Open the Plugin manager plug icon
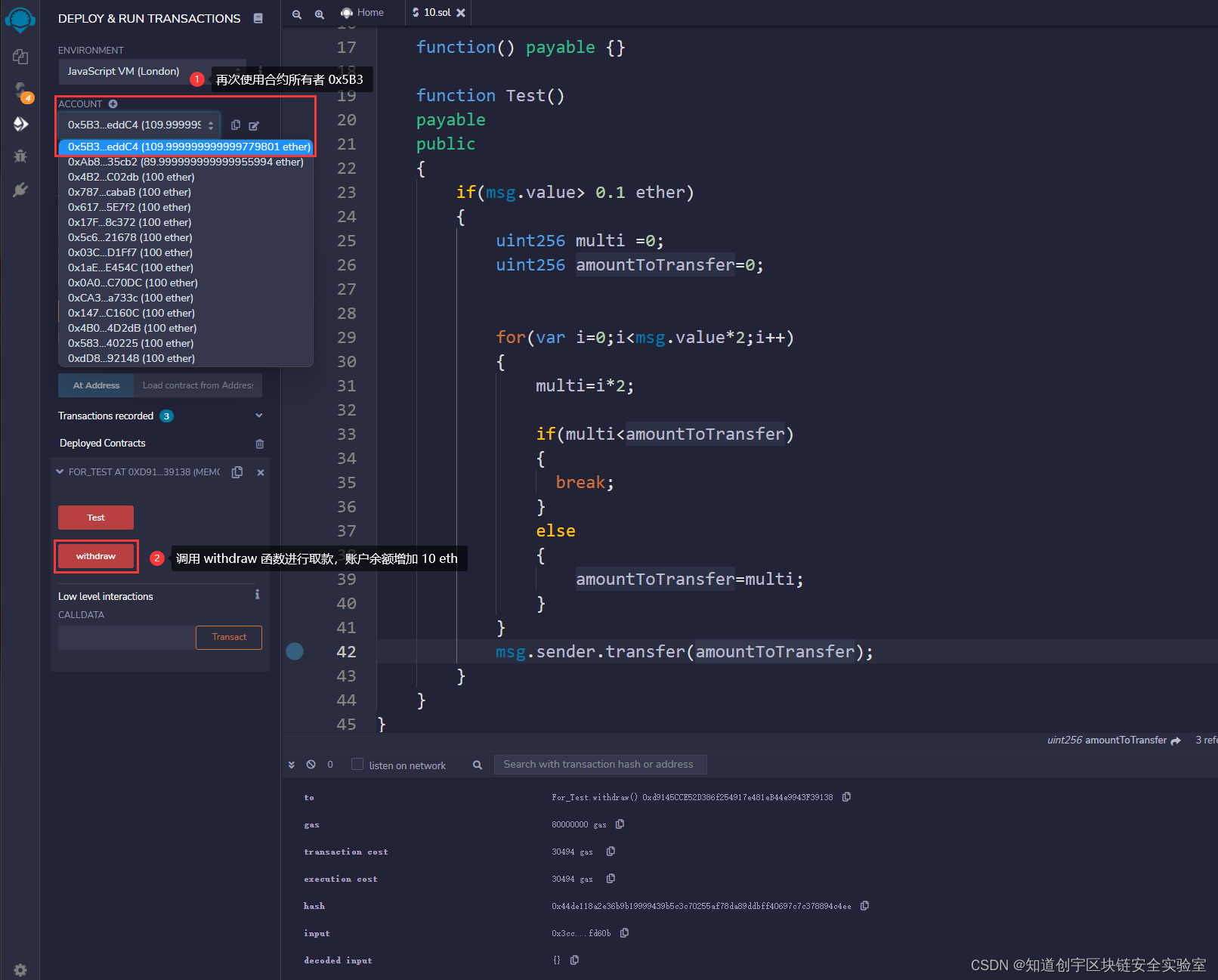Image resolution: width=1218 pixels, height=980 pixels. pos(20,190)
